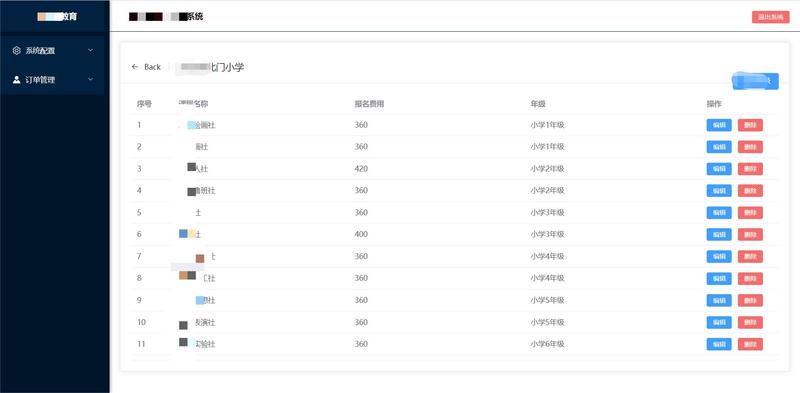Screen dimensions: 800x393
Task: Delete row 1 小学1年级 entry
Action: point(750,125)
